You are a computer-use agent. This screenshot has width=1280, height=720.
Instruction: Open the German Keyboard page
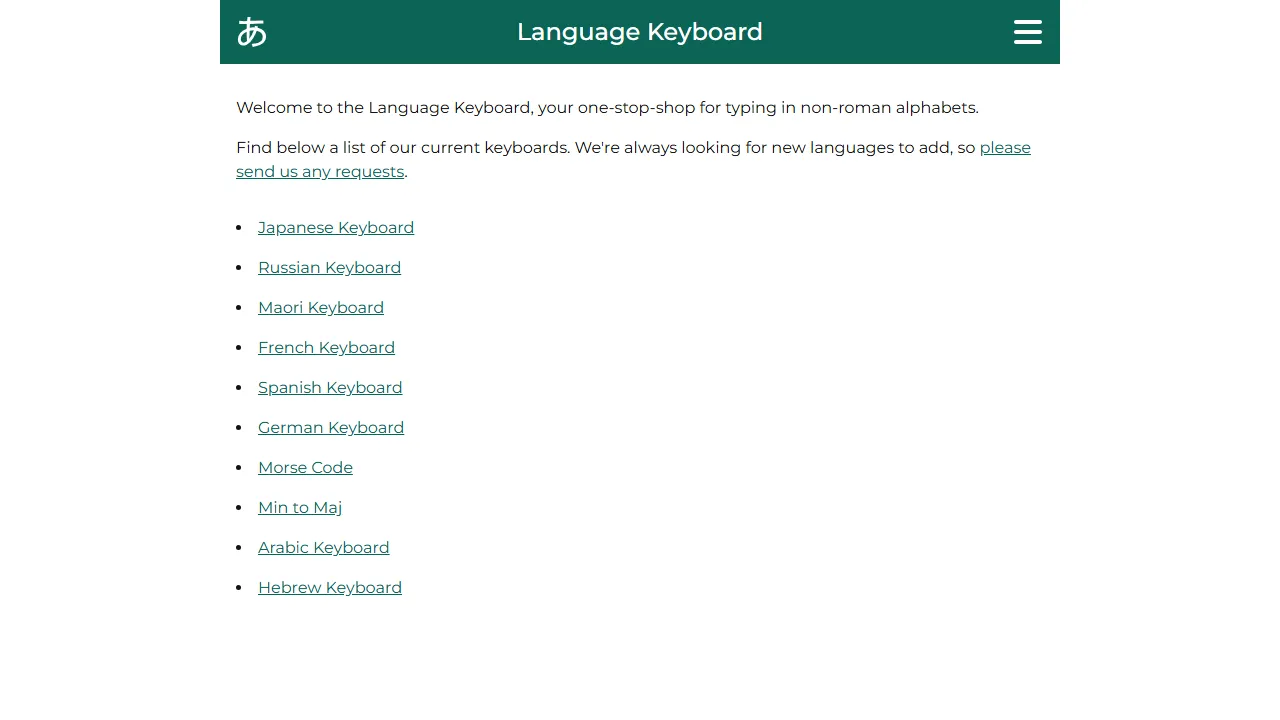click(x=331, y=428)
